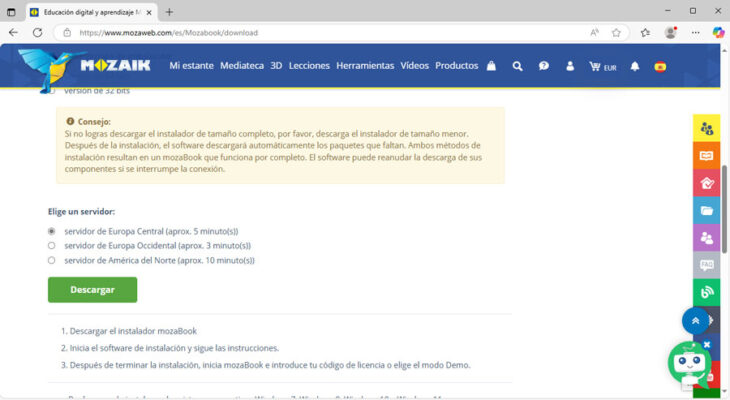The height and width of the screenshot is (400, 730).
Task: Close the chatbot with its small X
Action: click(x=707, y=345)
